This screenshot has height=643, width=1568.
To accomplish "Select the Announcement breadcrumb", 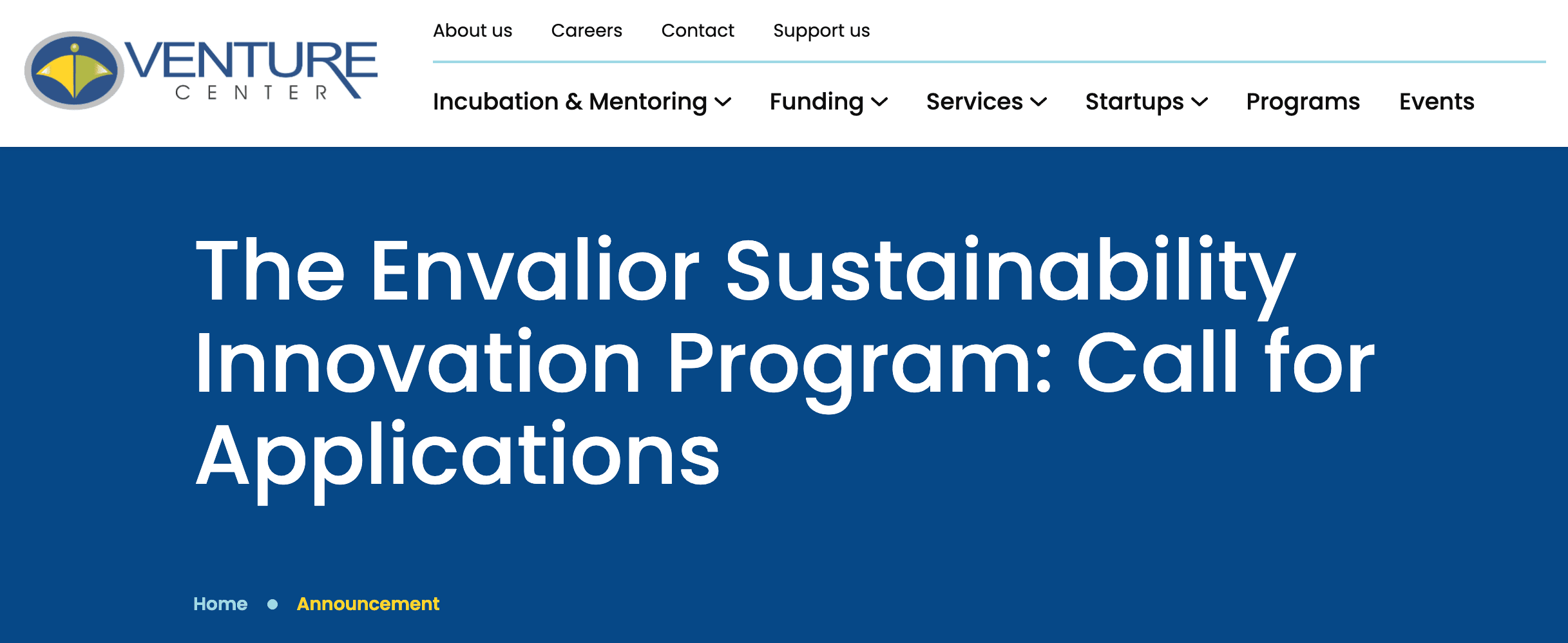I will tap(368, 604).
